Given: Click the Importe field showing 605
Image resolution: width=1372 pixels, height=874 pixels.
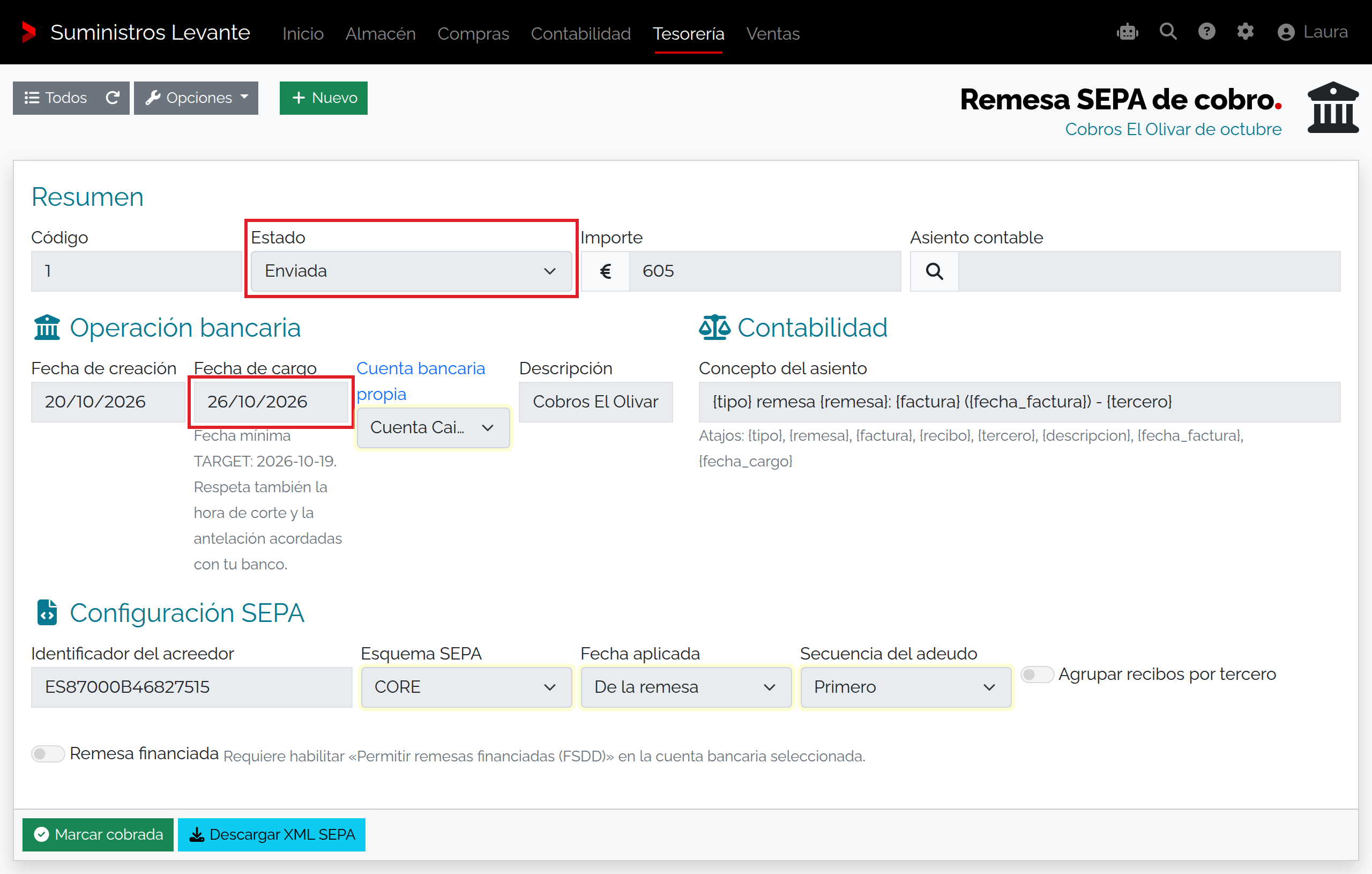Looking at the screenshot, I should point(765,271).
